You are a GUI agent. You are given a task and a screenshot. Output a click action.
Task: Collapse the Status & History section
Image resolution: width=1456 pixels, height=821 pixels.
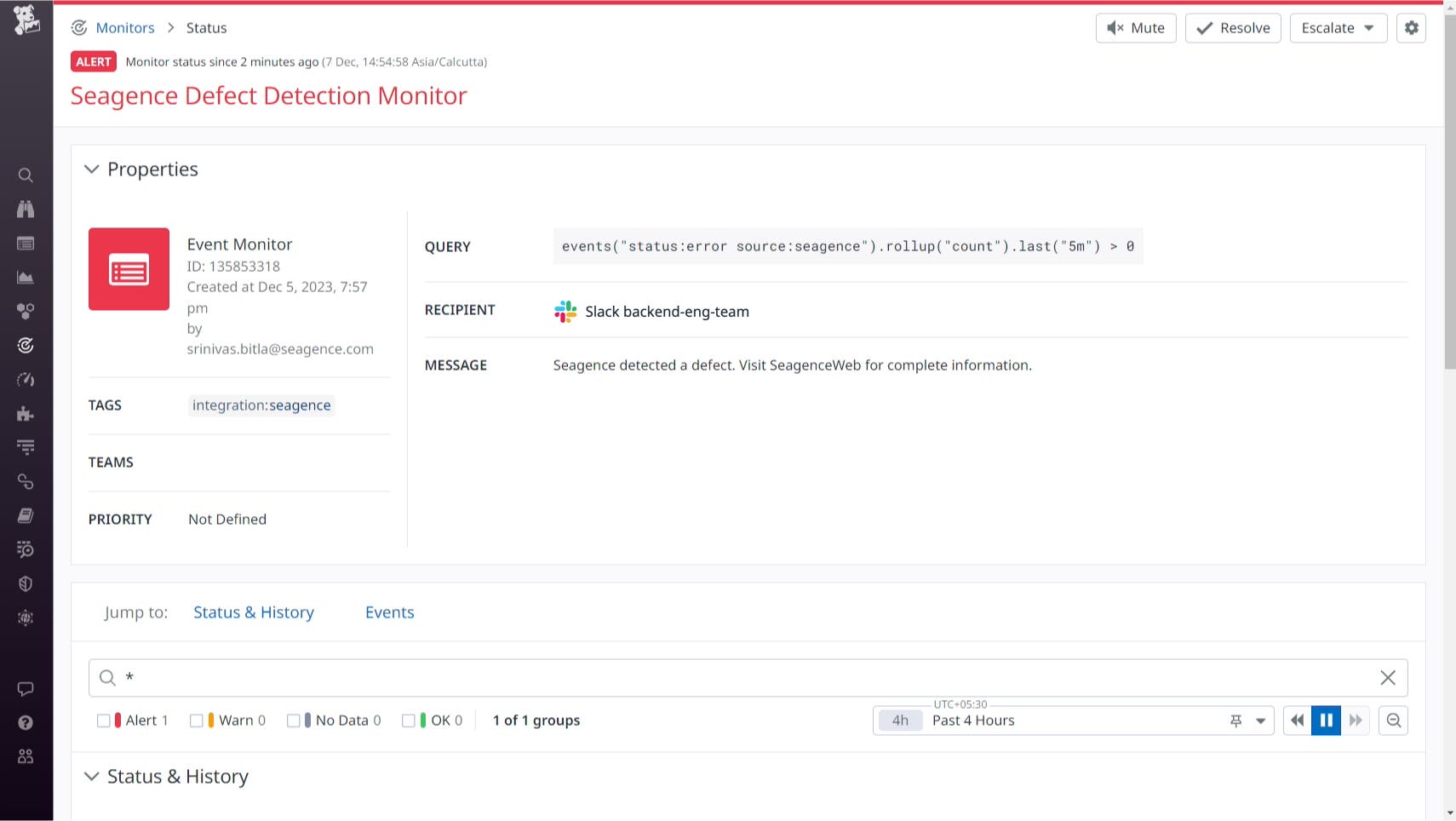pyautogui.click(x=92, y=776)
